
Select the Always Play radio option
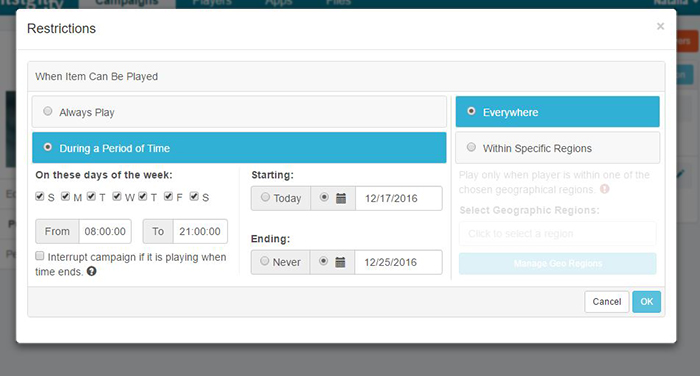(x=48, y=111)
